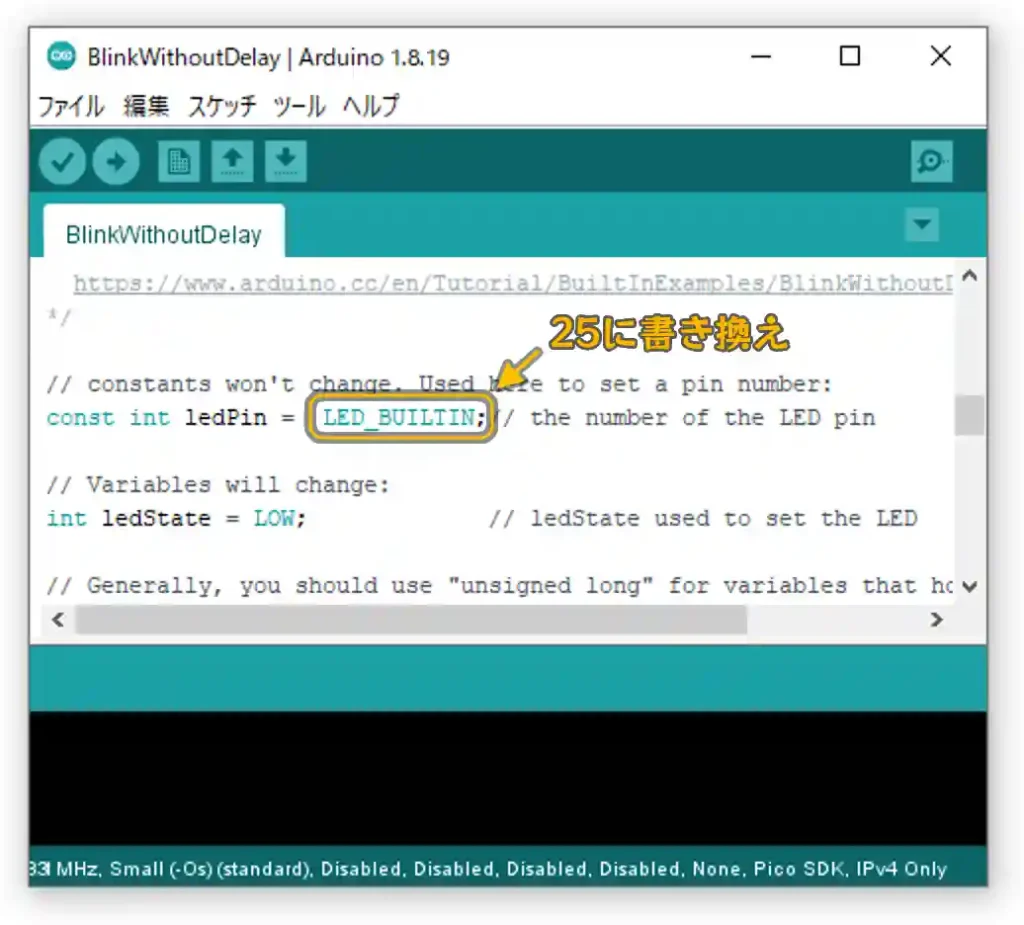
Task: Save the sketch with the Save icon
Action: 285,161
